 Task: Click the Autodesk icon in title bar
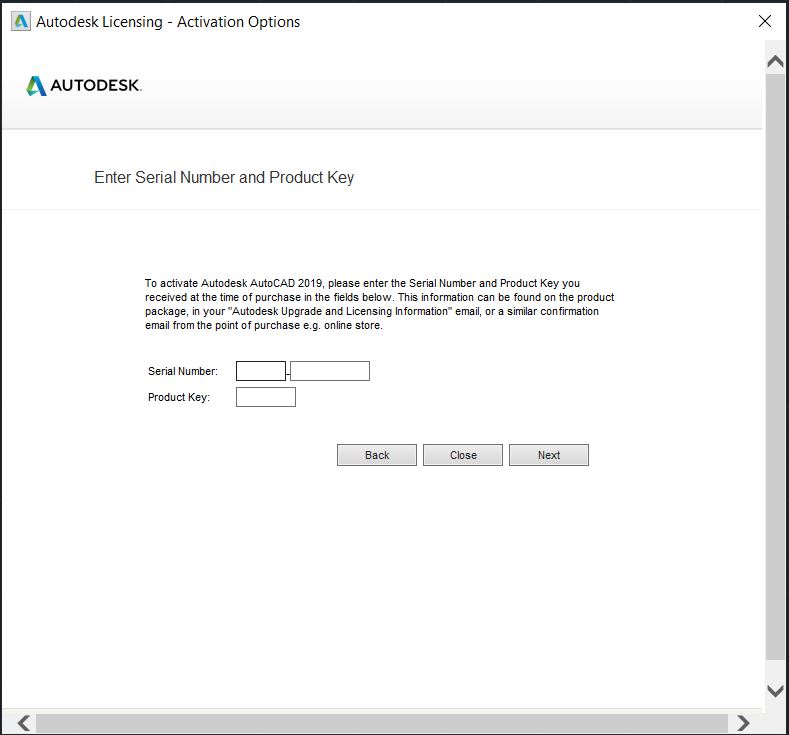pyautogui.click(x=20, y=21)
